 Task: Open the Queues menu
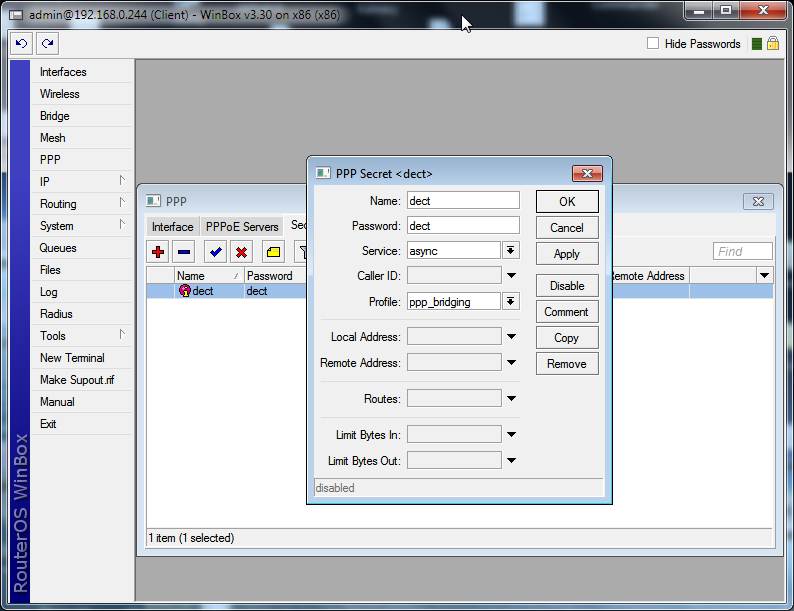[x=58, y=248]
